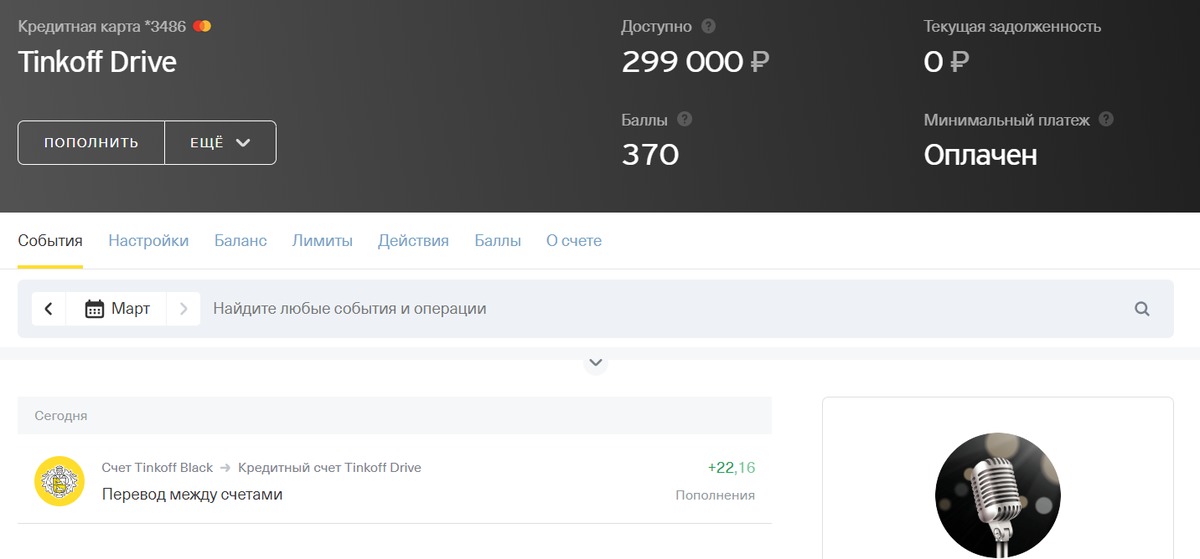Switch to the События tab
1200x559 pixels.
click(50, 241)
